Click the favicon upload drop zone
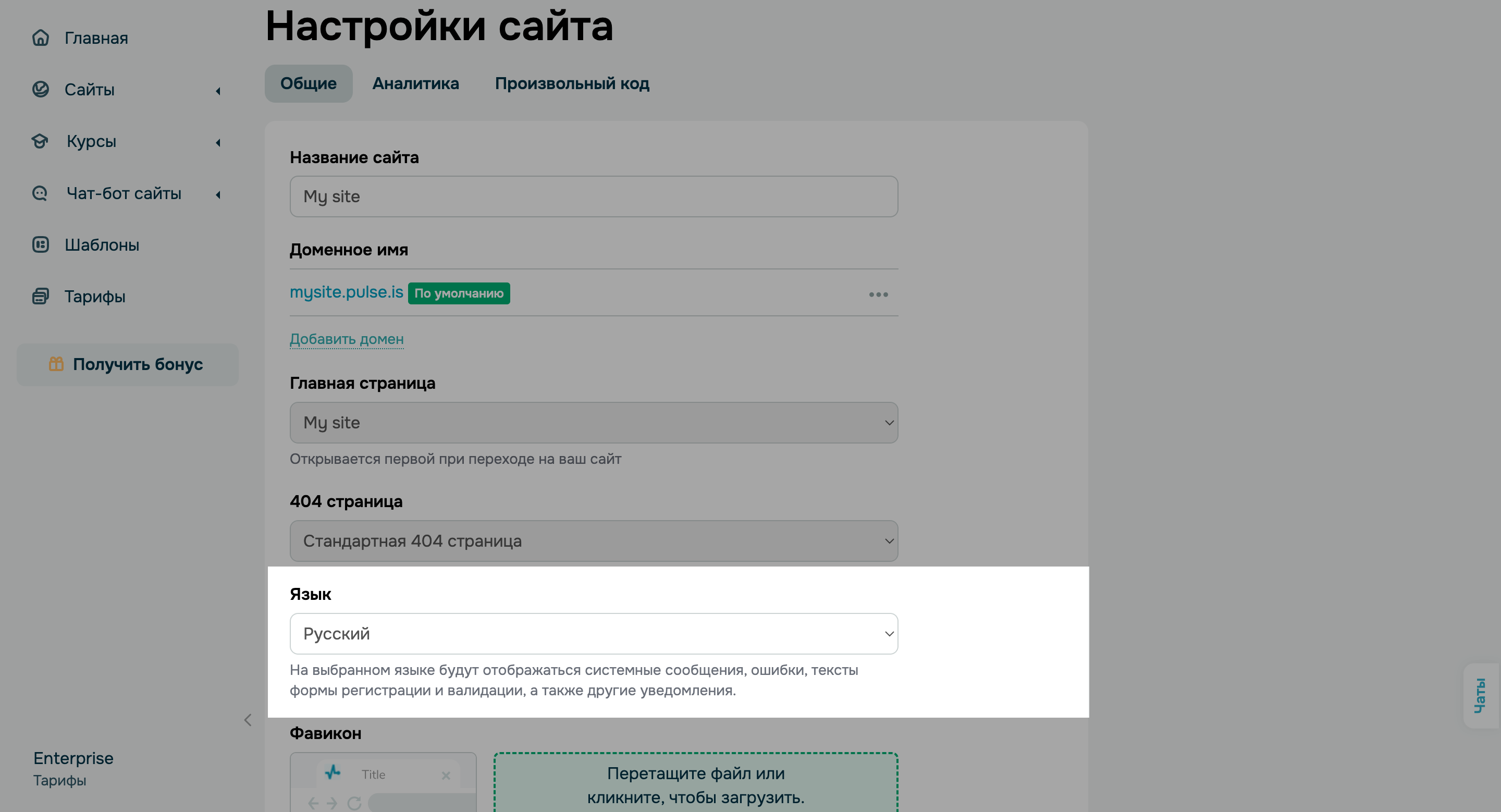The image size is (1501, 812). 695,785
